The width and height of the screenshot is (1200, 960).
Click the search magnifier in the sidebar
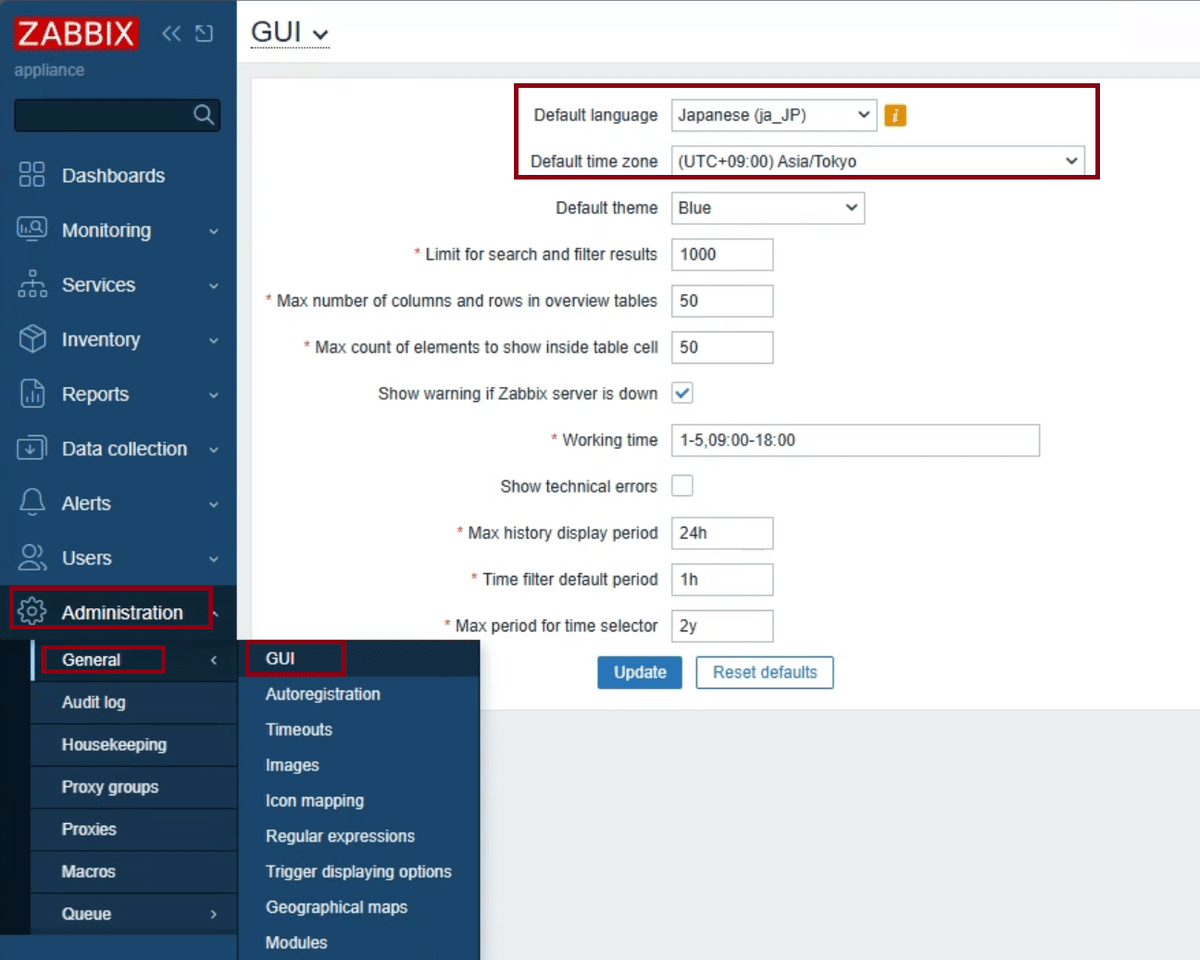coord(203,115)
